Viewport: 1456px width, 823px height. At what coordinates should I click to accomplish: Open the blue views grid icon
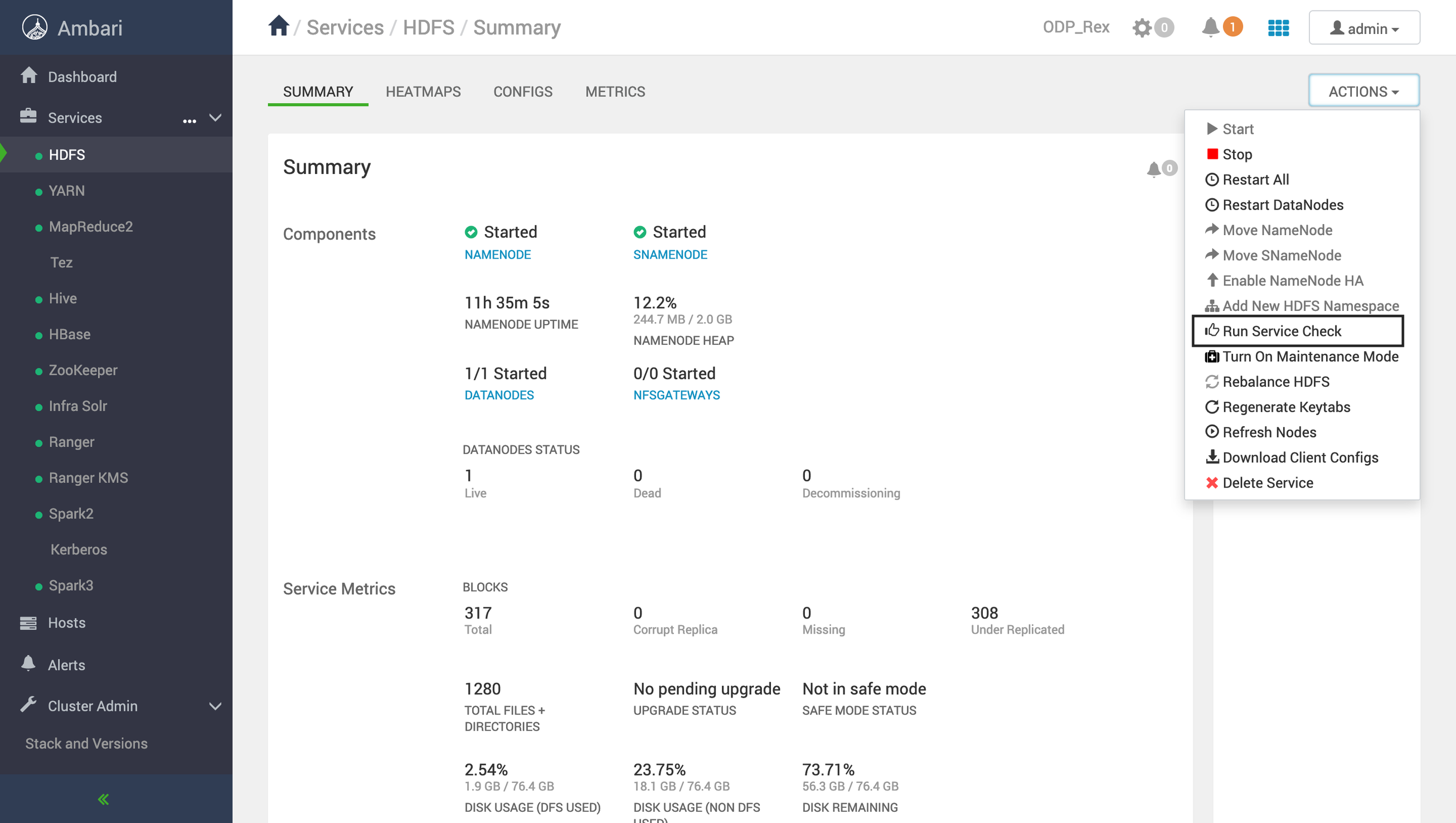[1278, 28]
